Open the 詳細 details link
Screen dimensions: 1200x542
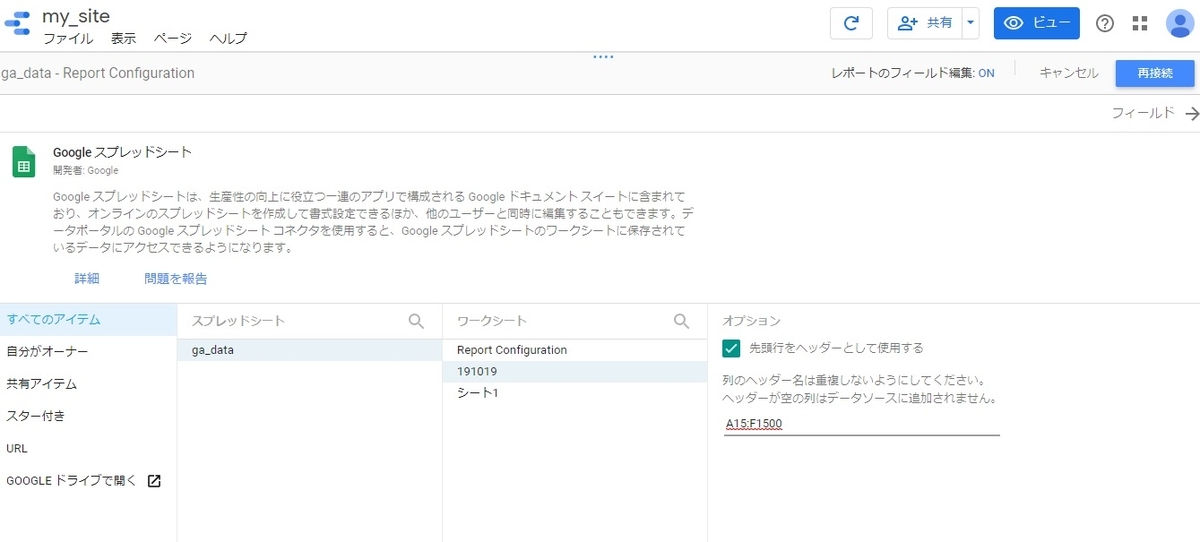(87, 279)
